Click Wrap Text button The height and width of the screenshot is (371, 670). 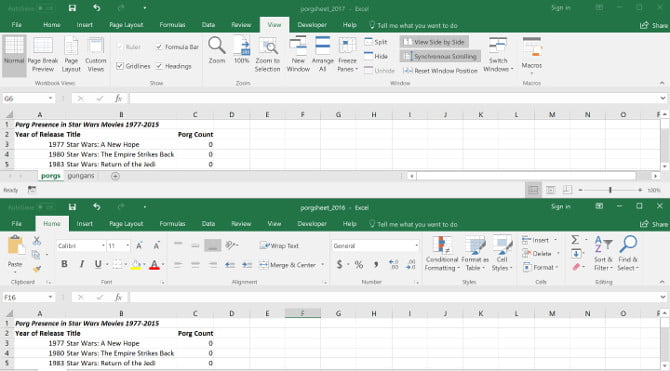[x=279, y=246]
